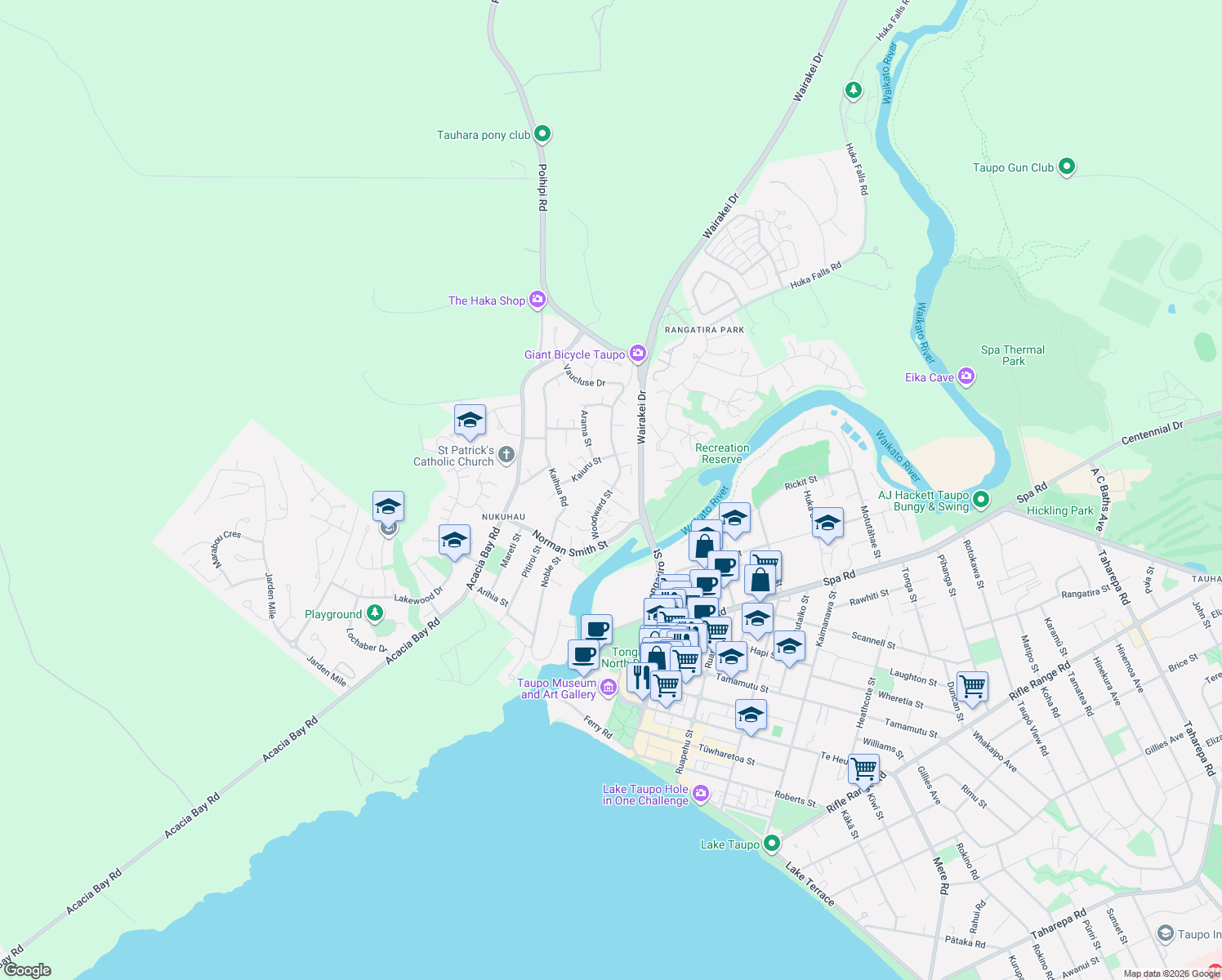Click the school marker near Hapi St

point(789,647)
